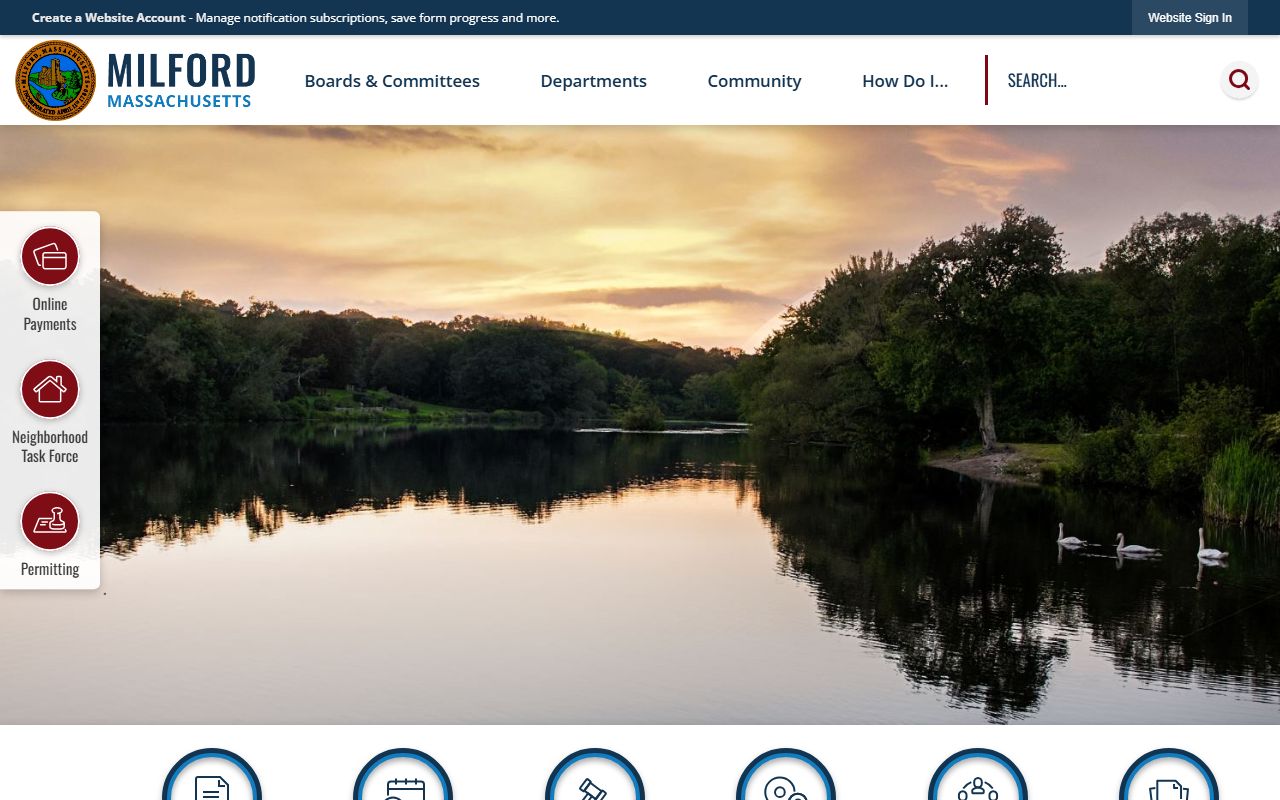Open the Departments menu
The image size is (1280, 800).
[x=594, y=81]
